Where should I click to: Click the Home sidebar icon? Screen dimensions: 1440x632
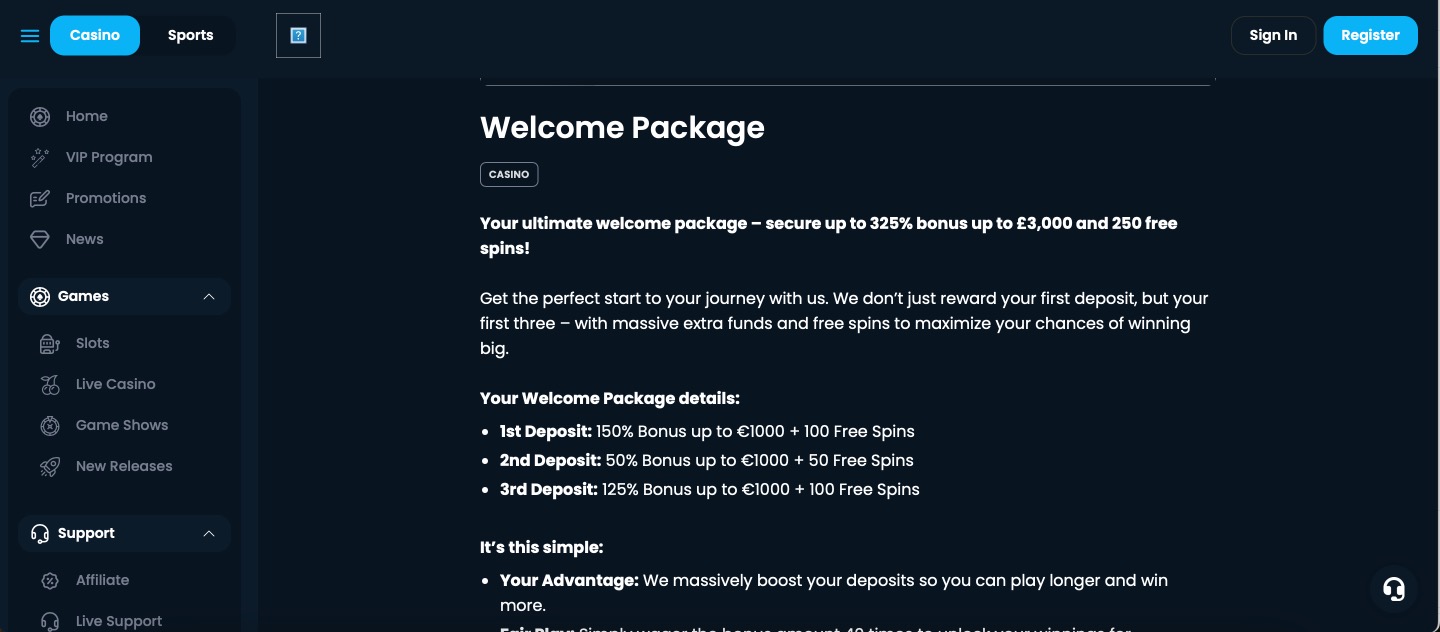(40, 117)
